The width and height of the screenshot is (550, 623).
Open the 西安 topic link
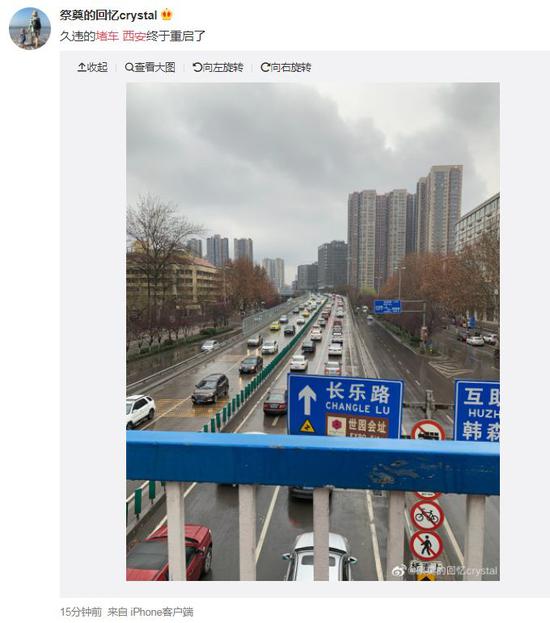pyautogui.click(x=134, y=36)
